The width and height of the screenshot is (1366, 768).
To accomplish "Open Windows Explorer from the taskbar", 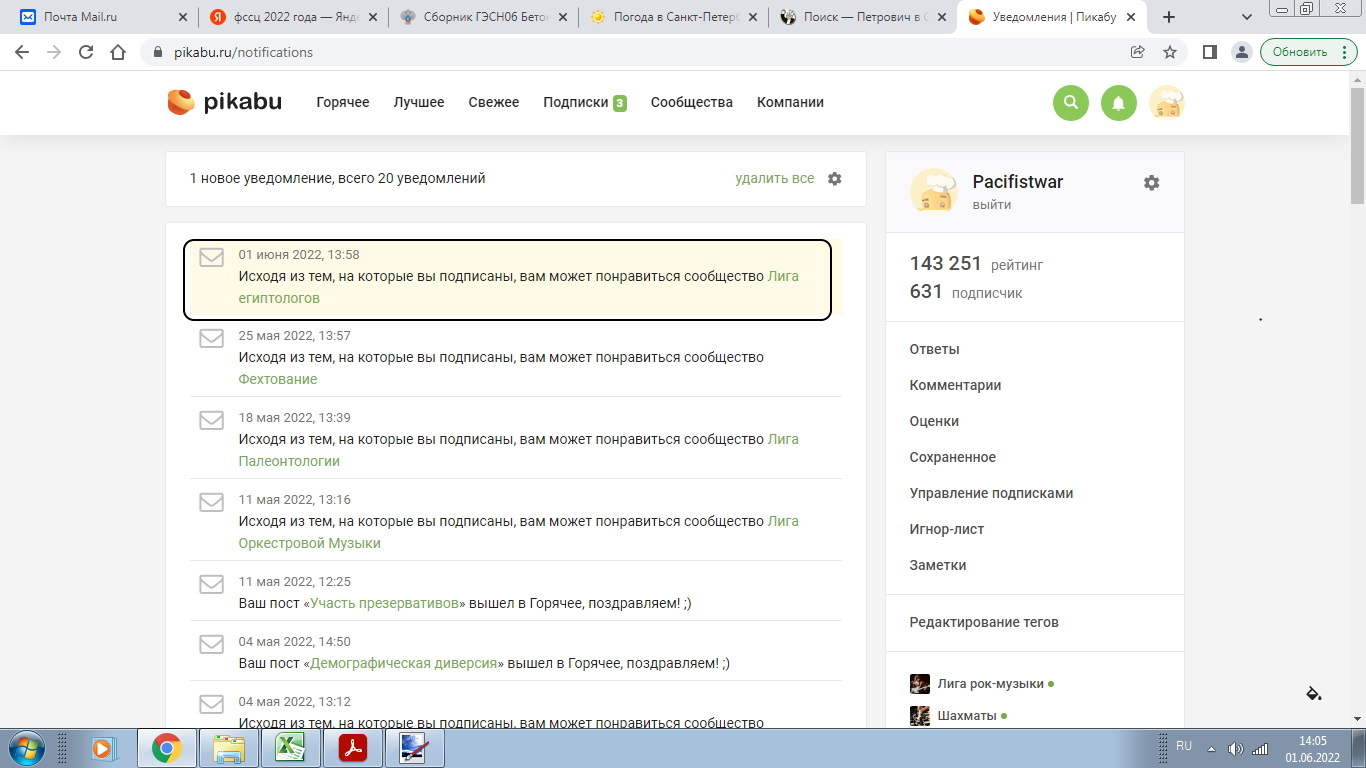I will 229,748.
